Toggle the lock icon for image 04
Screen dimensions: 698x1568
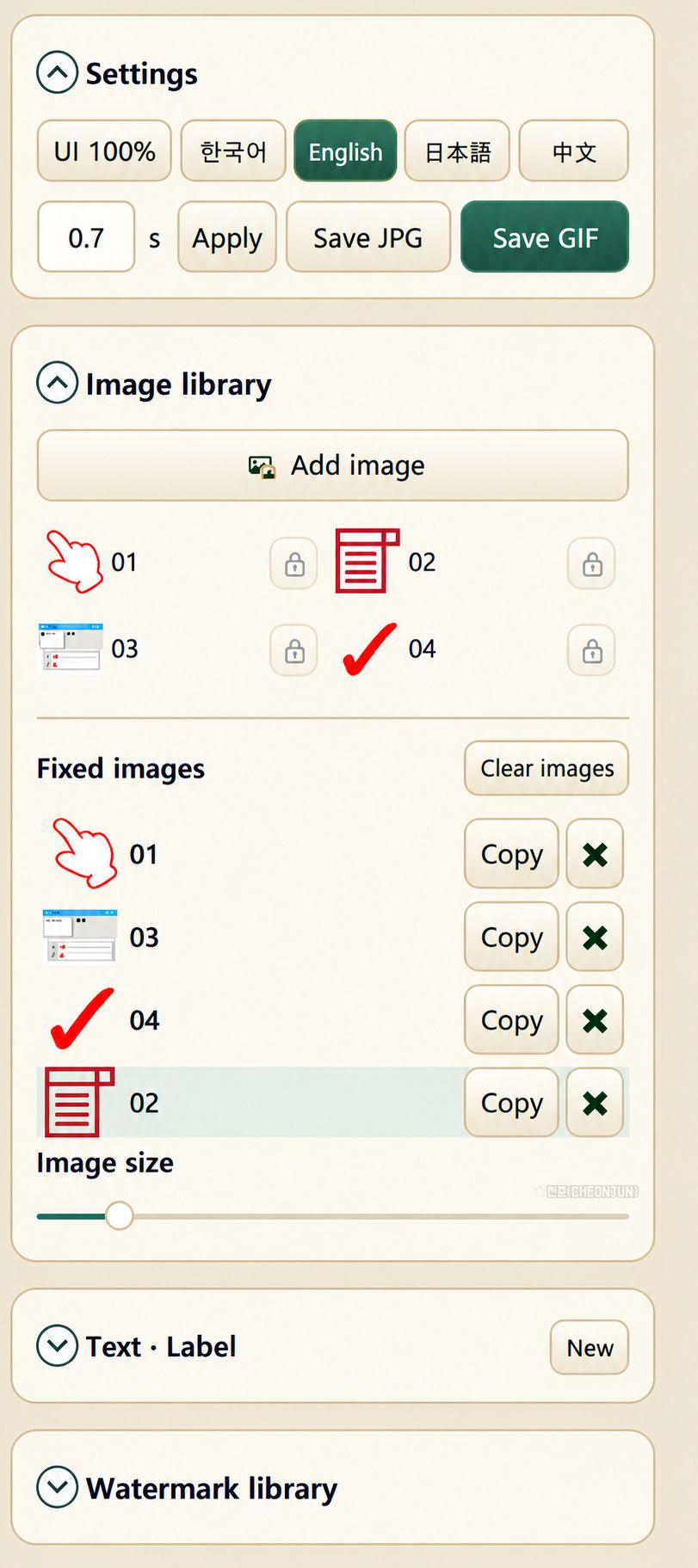click(592, 650)
